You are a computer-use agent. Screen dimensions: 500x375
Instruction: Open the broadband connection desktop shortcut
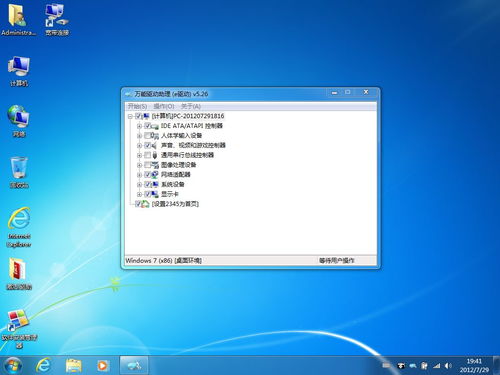click(57, 20)
